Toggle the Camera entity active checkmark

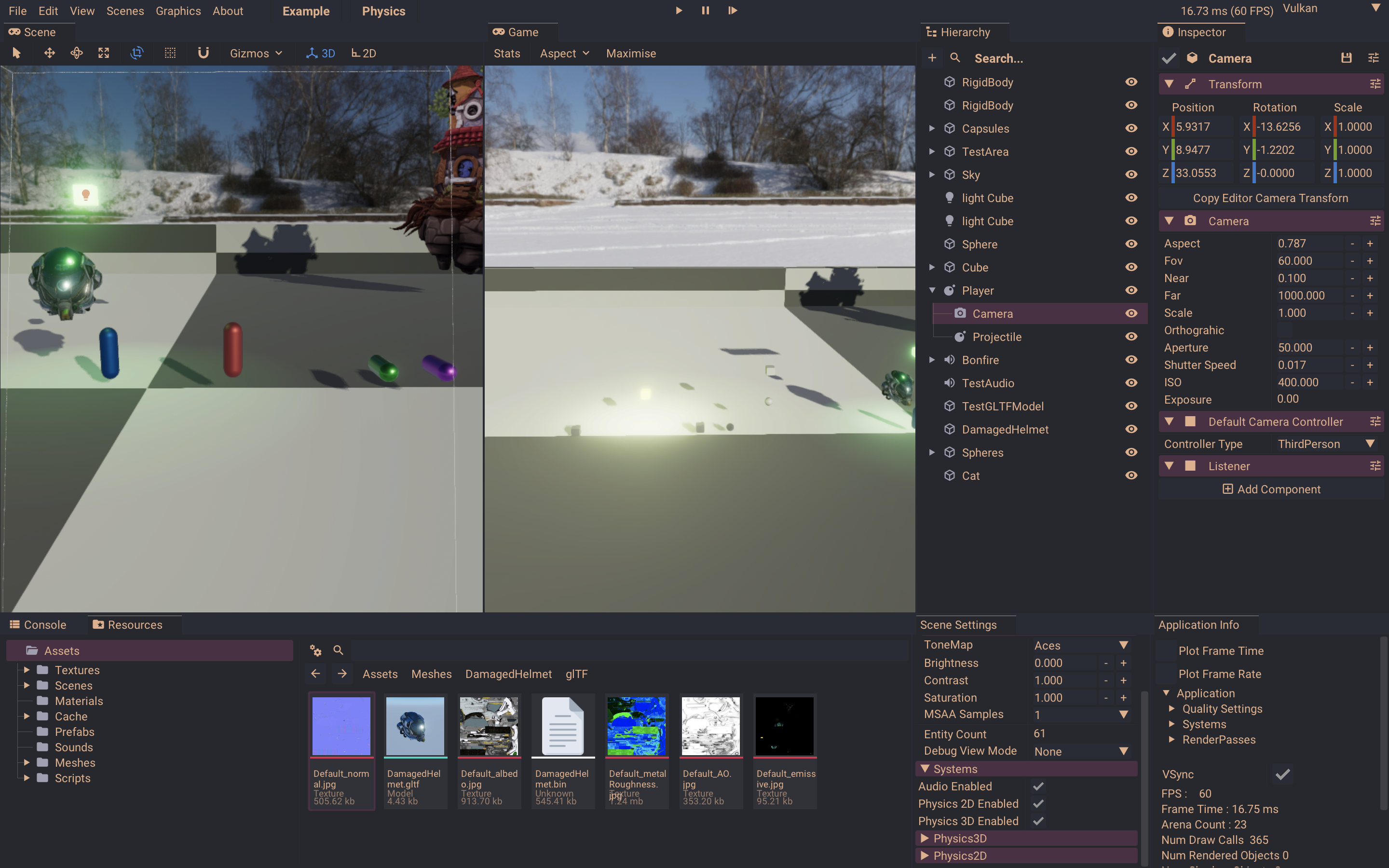[1169, 58]
